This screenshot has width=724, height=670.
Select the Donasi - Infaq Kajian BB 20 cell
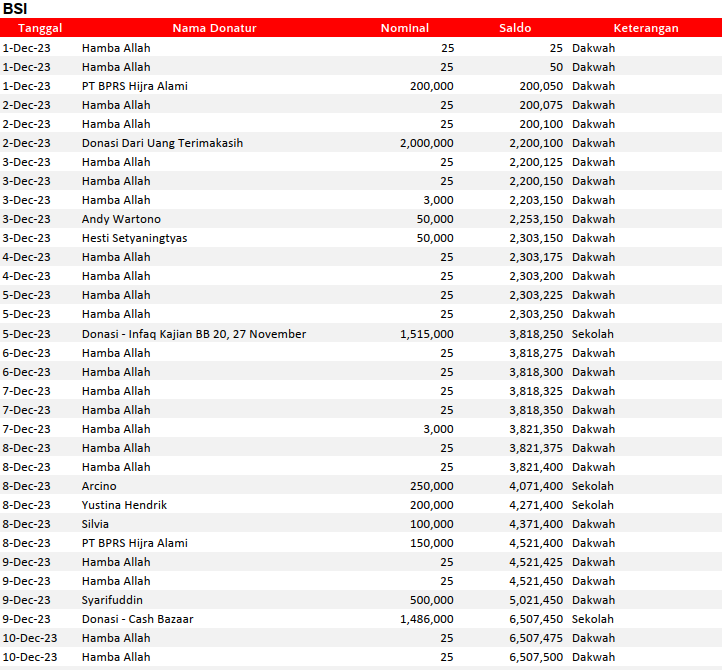(194, 334)
